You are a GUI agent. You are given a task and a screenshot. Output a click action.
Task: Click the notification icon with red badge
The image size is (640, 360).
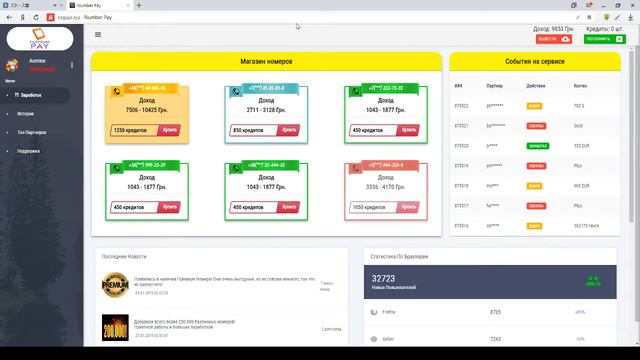tap(589, 5)
